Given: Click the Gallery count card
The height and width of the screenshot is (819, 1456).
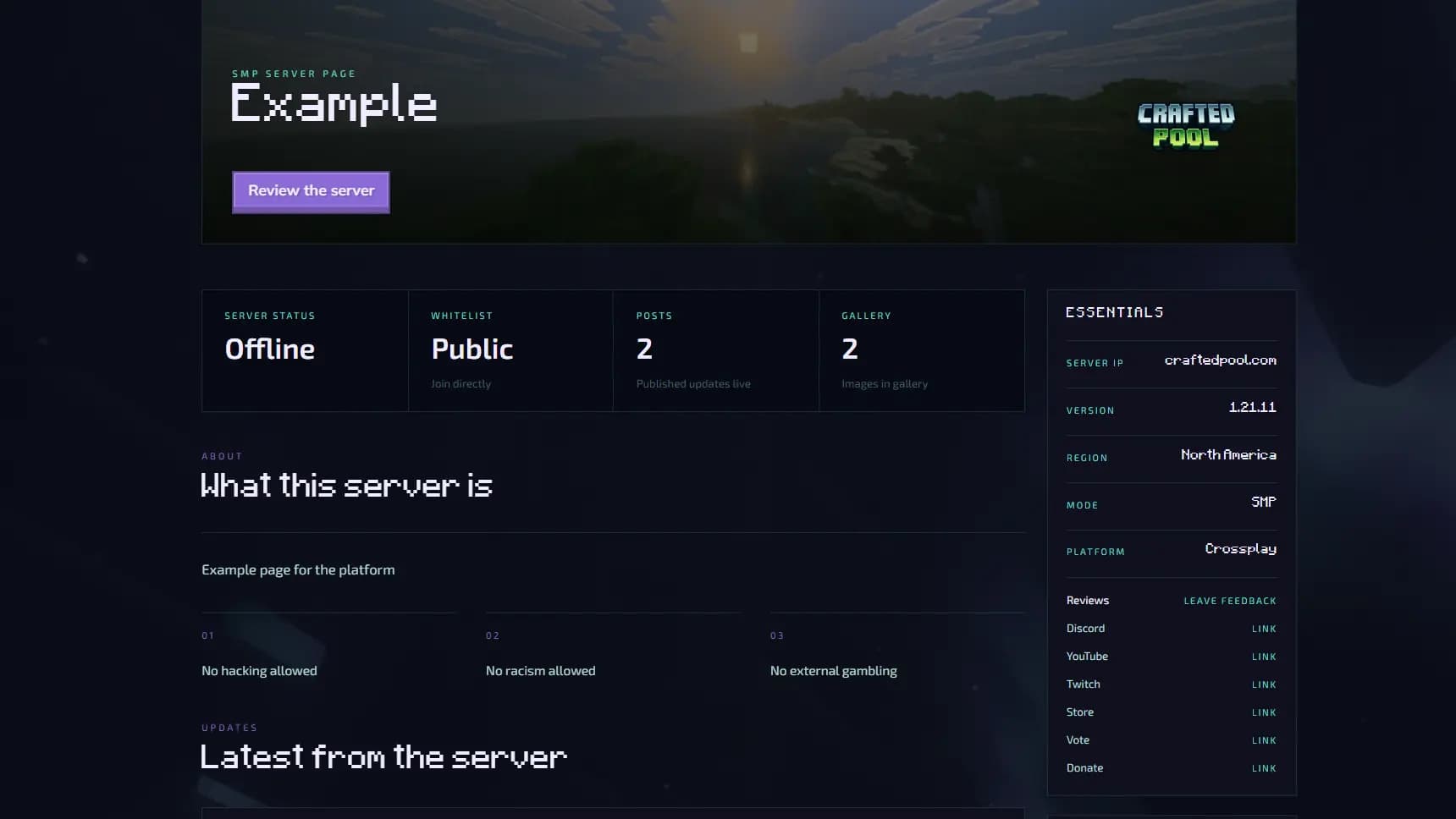Looking at the screenshot, I should click(922, 350).
